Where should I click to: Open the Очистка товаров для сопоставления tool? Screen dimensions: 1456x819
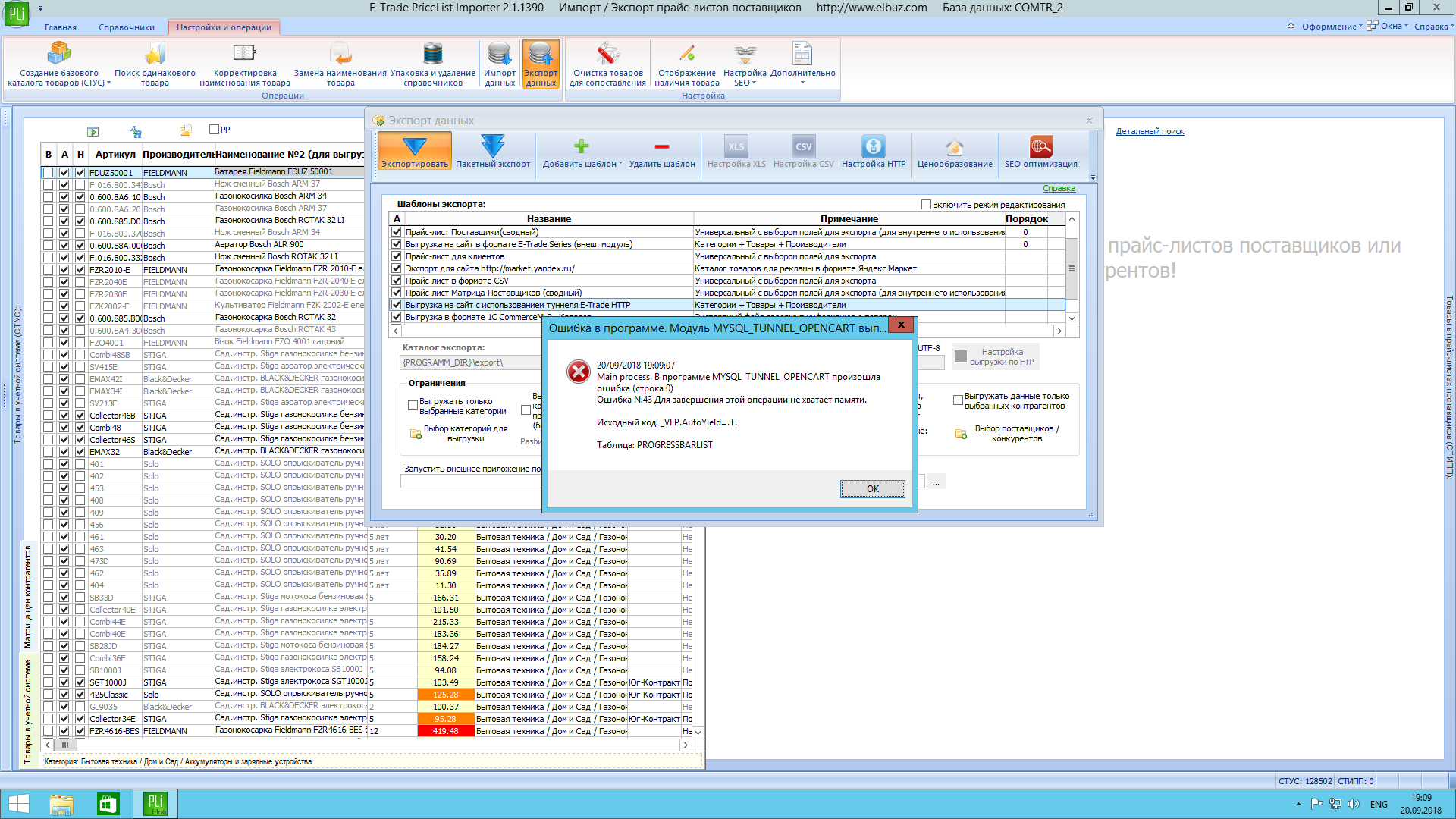[607, 64]
